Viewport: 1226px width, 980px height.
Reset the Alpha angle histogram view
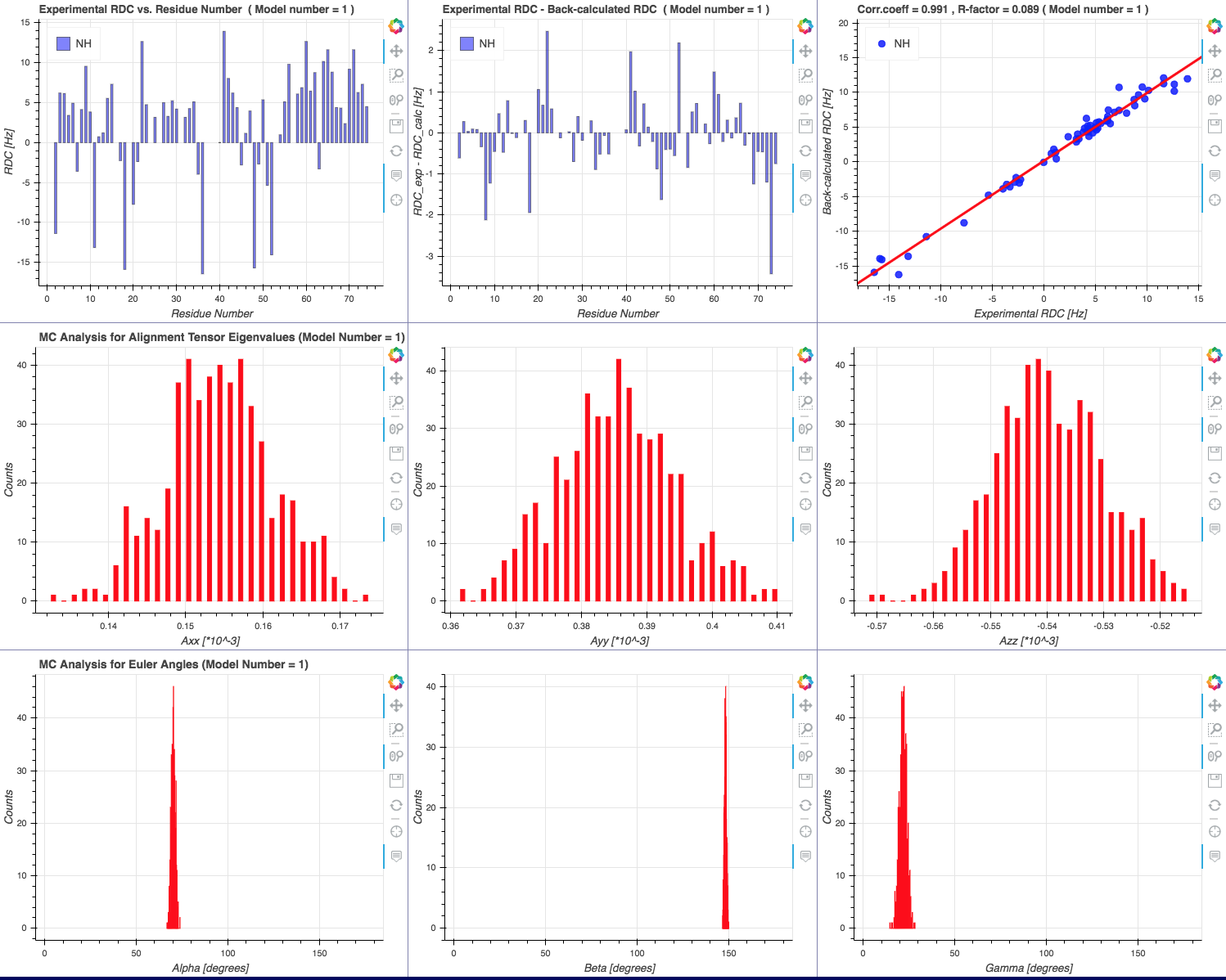click(396, 806)
